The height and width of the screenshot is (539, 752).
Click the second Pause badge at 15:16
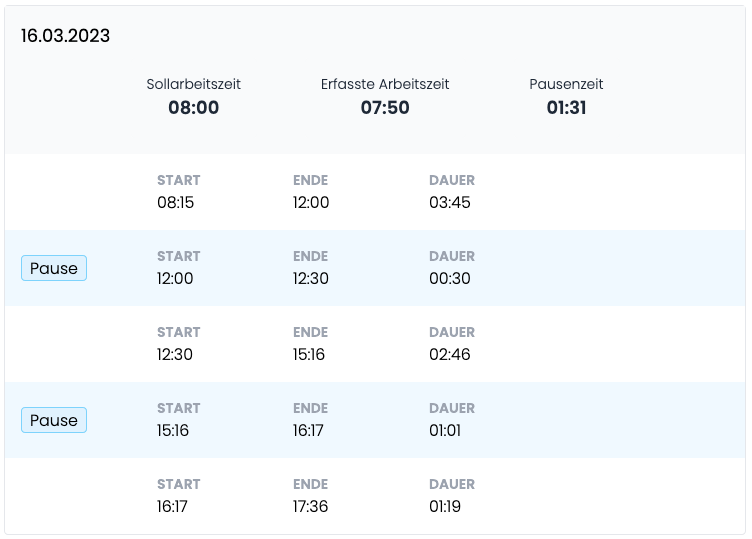54,420
